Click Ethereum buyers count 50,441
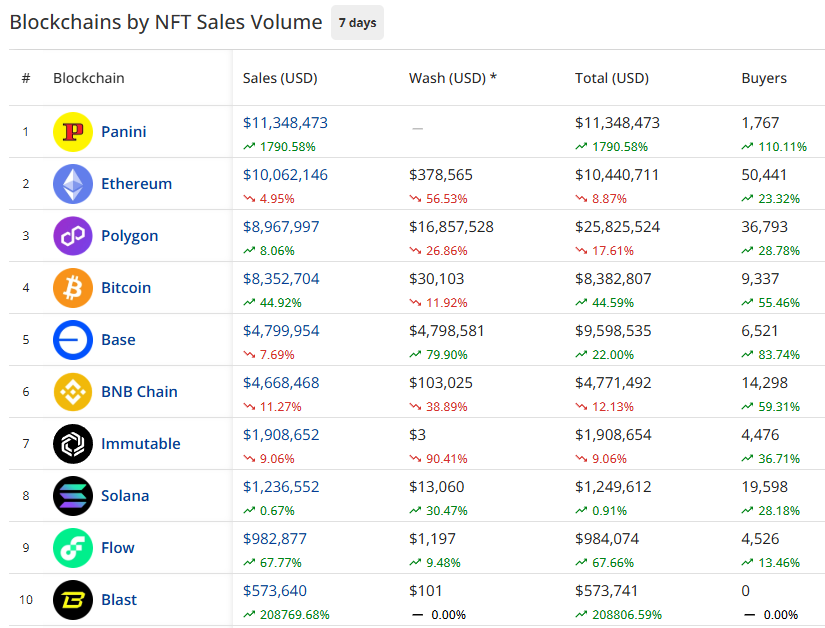Screen dimensions: 825x628 pos(764,175)
